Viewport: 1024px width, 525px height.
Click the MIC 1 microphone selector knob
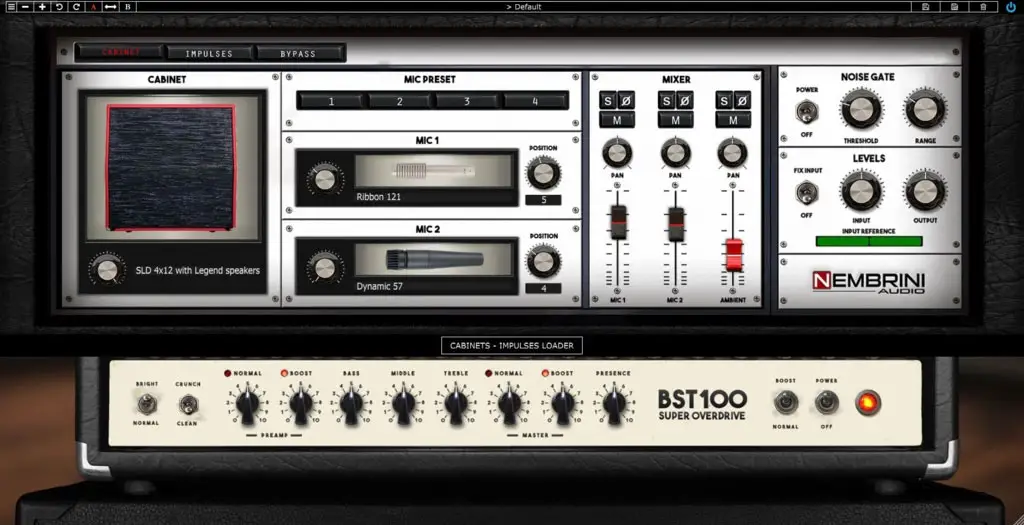point(325,179)
